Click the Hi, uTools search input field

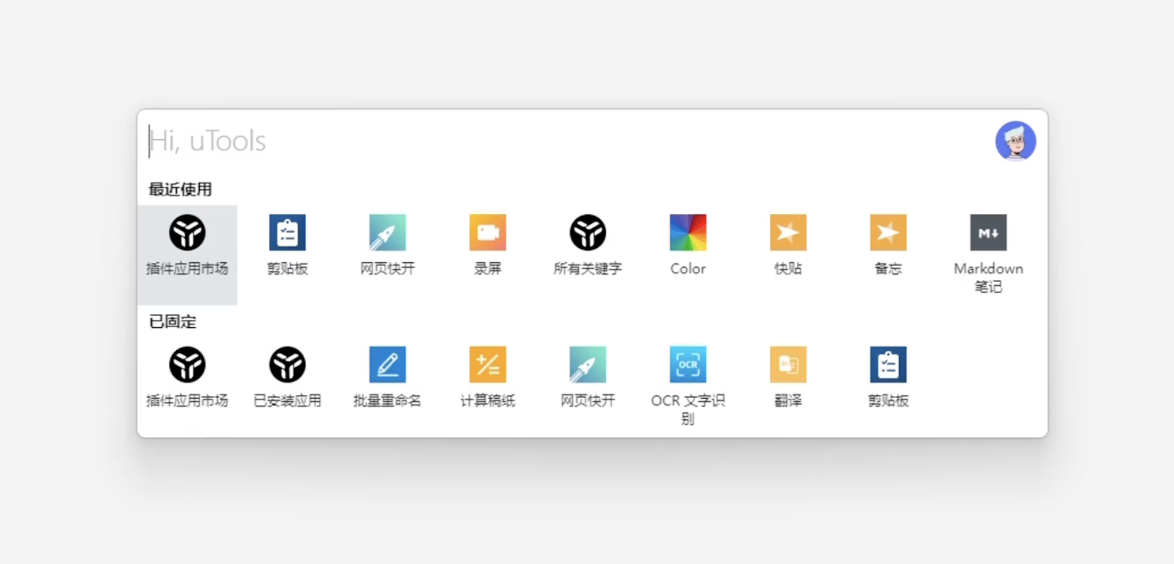560,141
